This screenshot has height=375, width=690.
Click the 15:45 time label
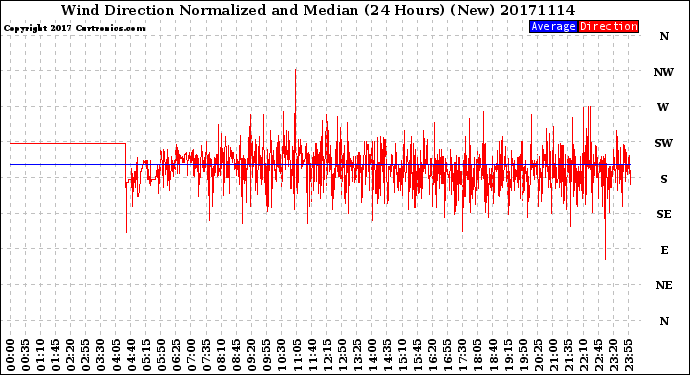click(x=417, y=355)
